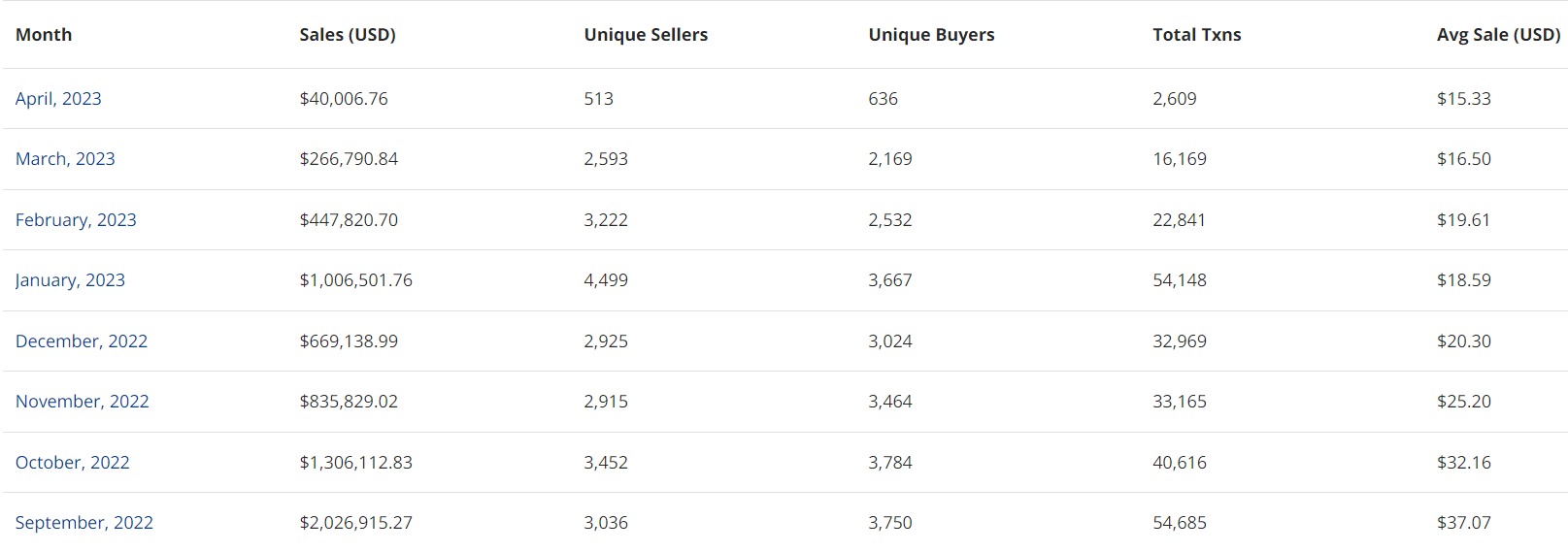Screen dimensions: 1568x552
Task: Sort by the Avg Sale (USD) header
Action: click(x=1499, y=35)
